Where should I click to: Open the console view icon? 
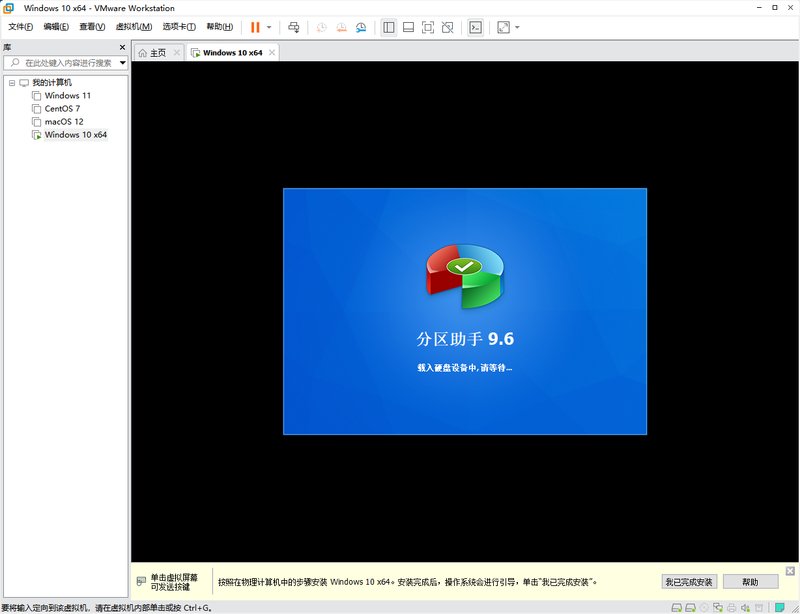click(476, 27)
